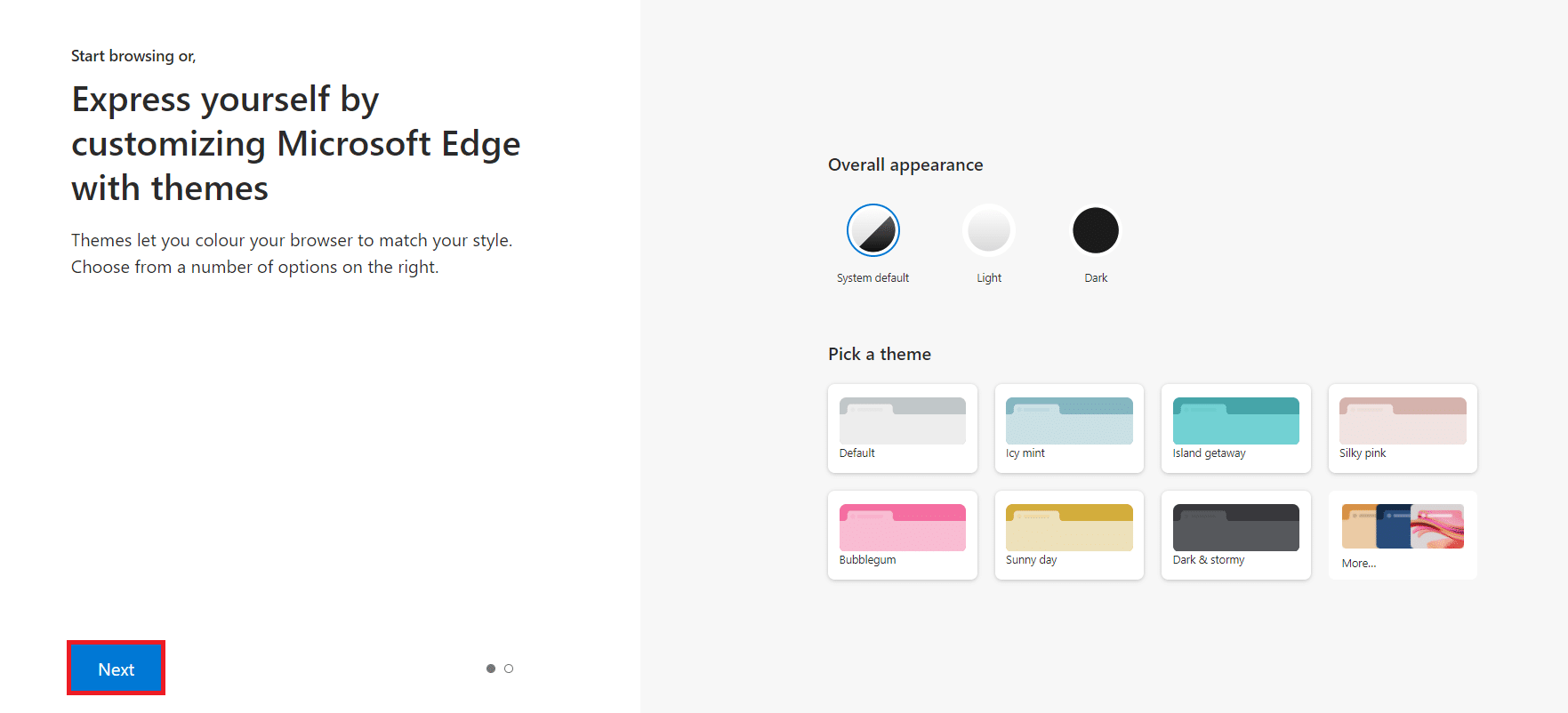
Task: Open the More themes thumbnail
Action: tap(1402, 526)
